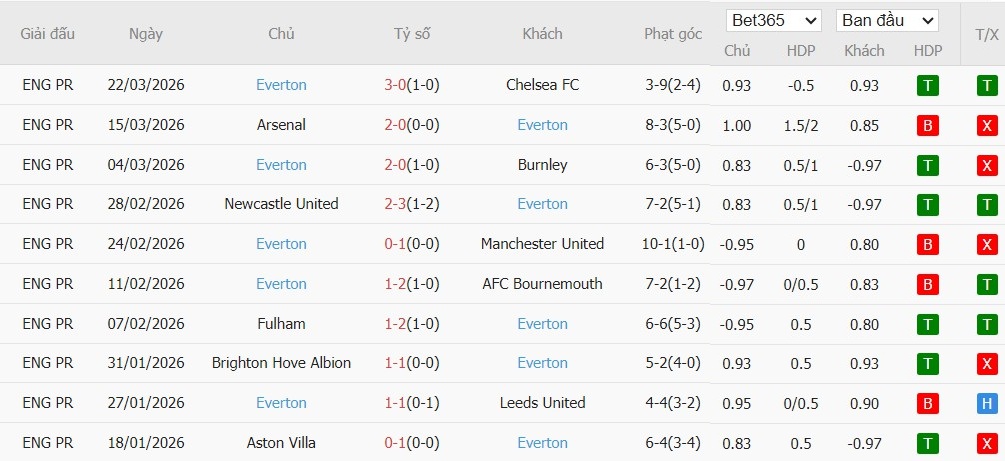Click the Tỷ số column header
The width and height of the screenshot is (1005, 461).
pyautogui.click(x=412, y=33)
